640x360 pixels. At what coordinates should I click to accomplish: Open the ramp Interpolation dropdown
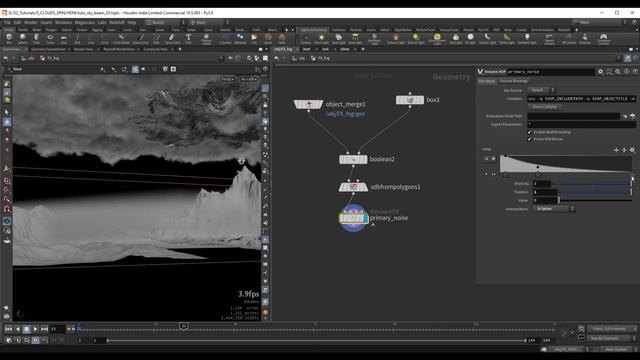554,209
